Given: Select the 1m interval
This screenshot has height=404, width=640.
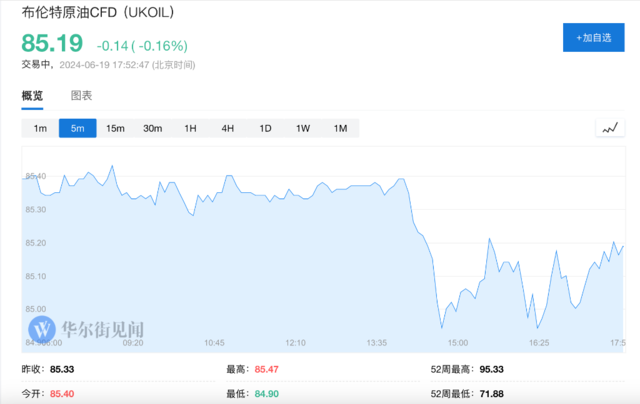Looking at the screenshot, I should 40,128.
